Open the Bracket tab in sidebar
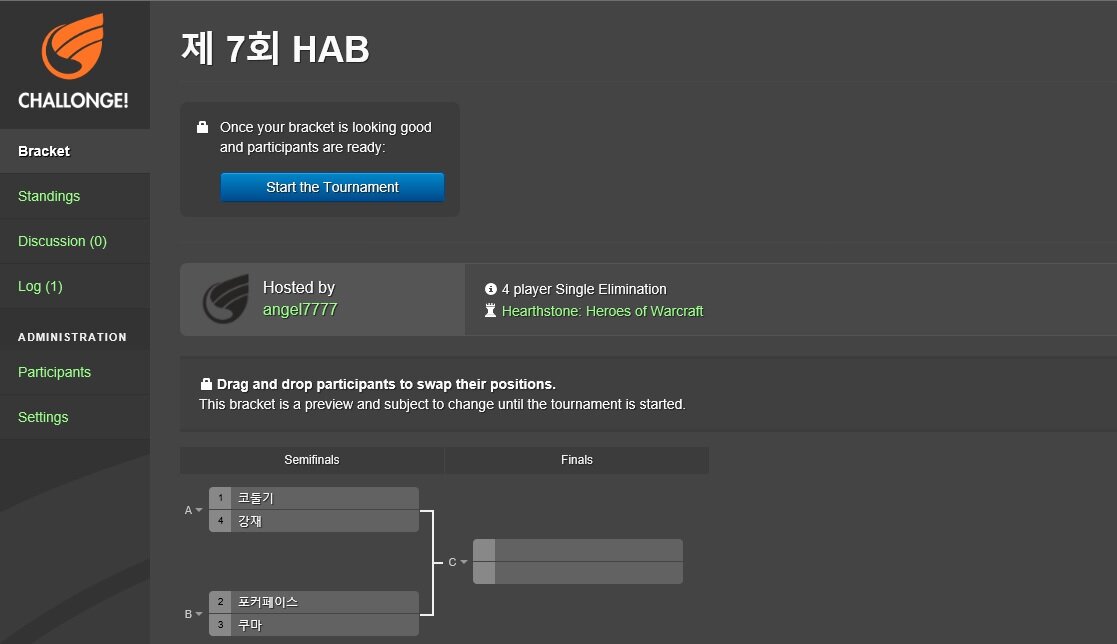The image size is (1117, 644). [x=44, y=151]
